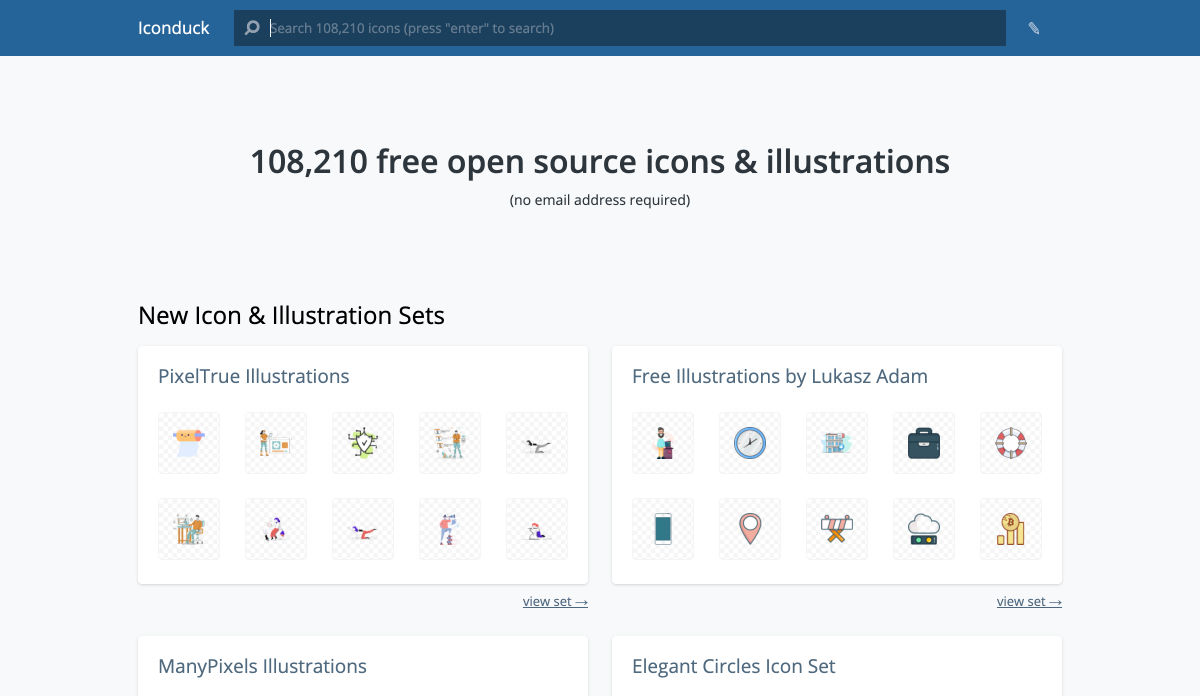Open the ManyPixels Illustrations set
The image size is (1200, 696).
pos(262,666)
